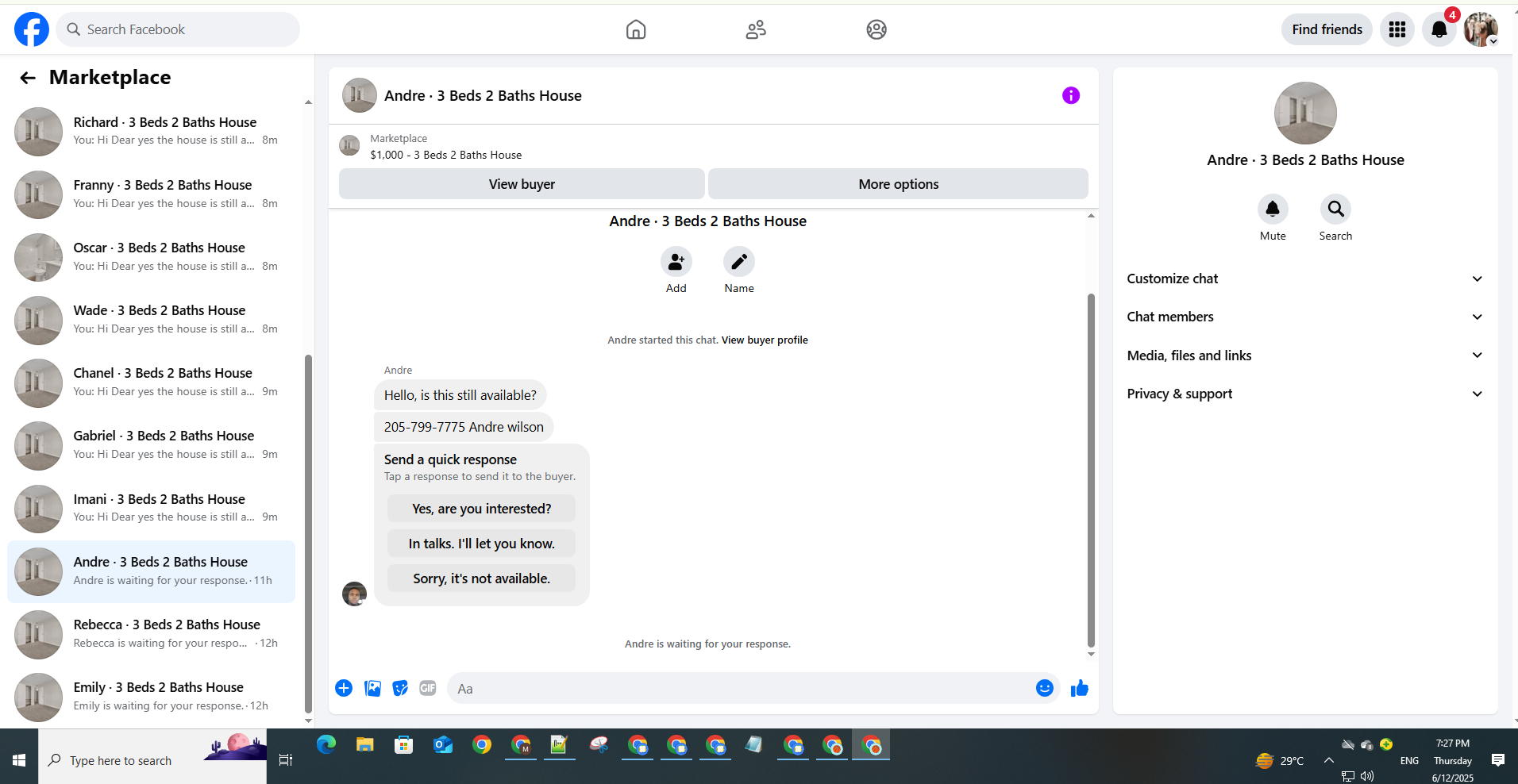Open Oscar's 3 Beds 2 Baths conversation
Viewport: 1518px width, 784px height.
click(151, 257)
